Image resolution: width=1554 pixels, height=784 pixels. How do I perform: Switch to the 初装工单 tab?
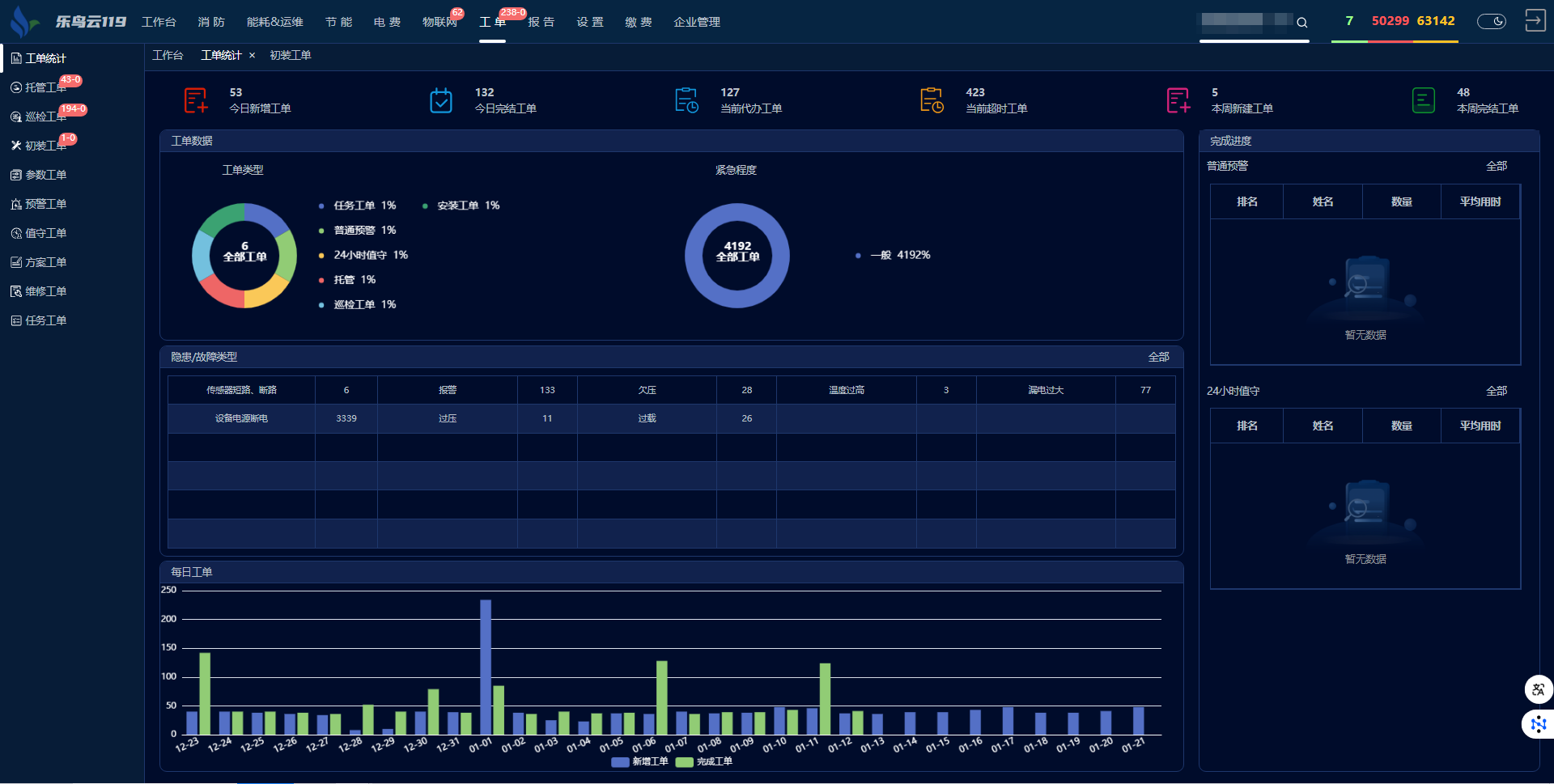click(290, 55)
